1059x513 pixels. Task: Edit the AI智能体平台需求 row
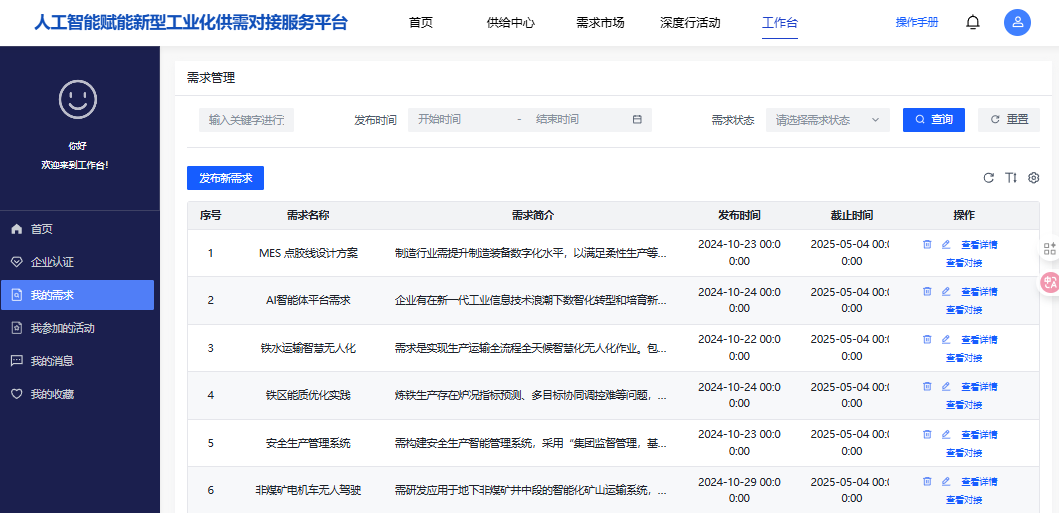[946, 292]
